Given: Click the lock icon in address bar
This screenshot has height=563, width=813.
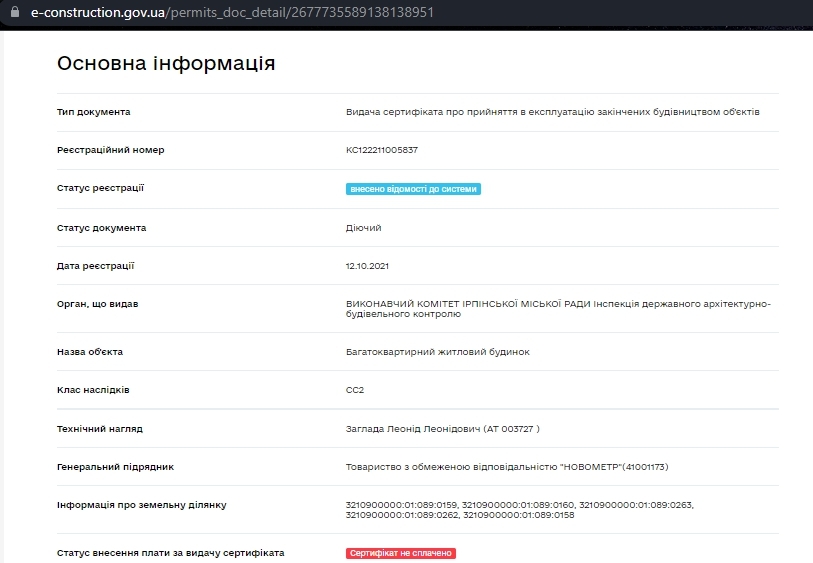Looking at the screenshot, I should [15, 11].
